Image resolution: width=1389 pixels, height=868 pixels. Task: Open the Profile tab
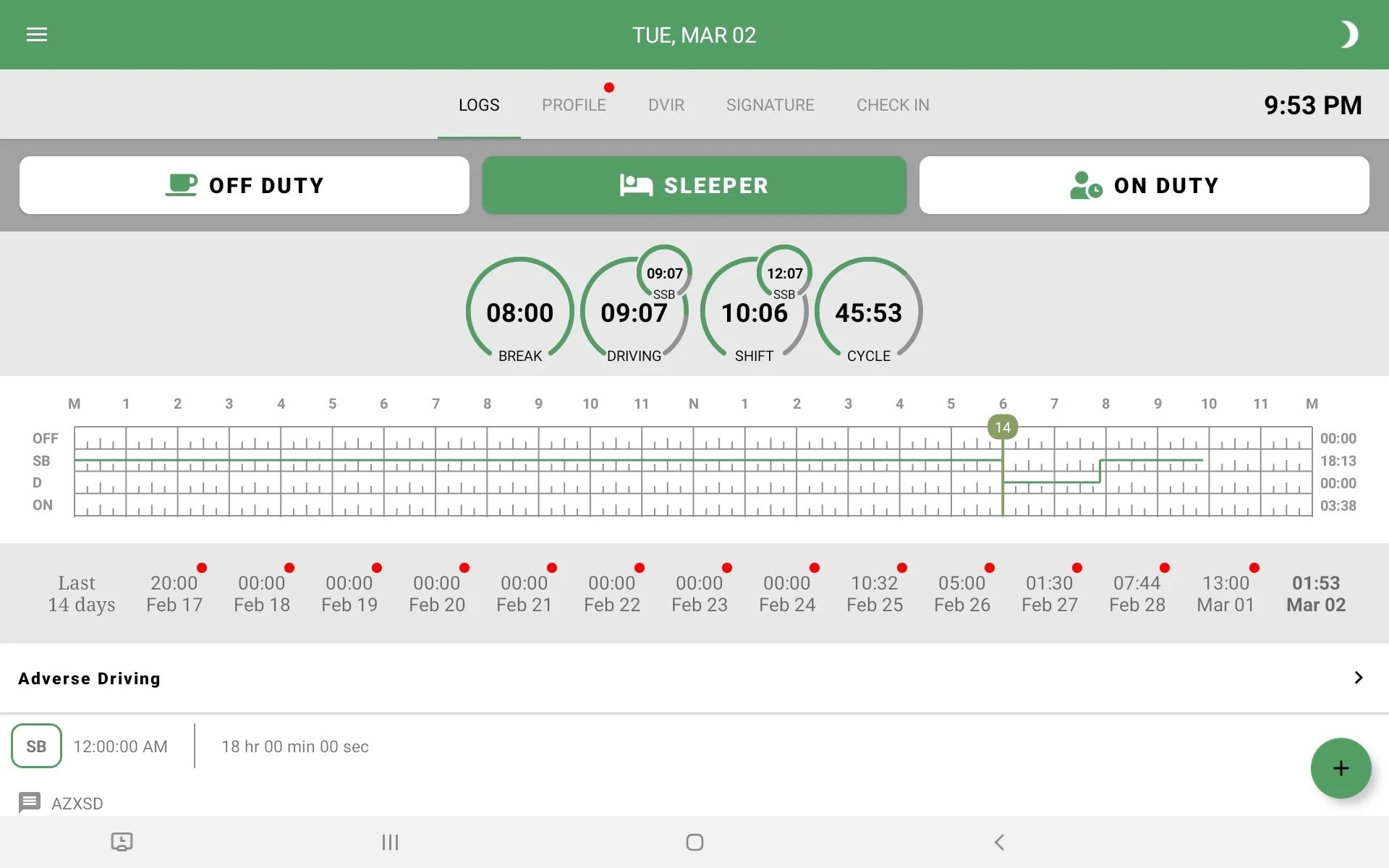point(574,105)
